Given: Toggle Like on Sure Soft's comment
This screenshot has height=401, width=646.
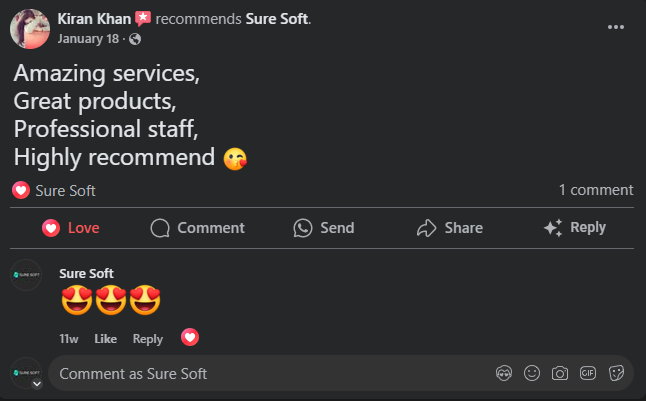Looking at the screenshot, I should [x=105, y=339].
